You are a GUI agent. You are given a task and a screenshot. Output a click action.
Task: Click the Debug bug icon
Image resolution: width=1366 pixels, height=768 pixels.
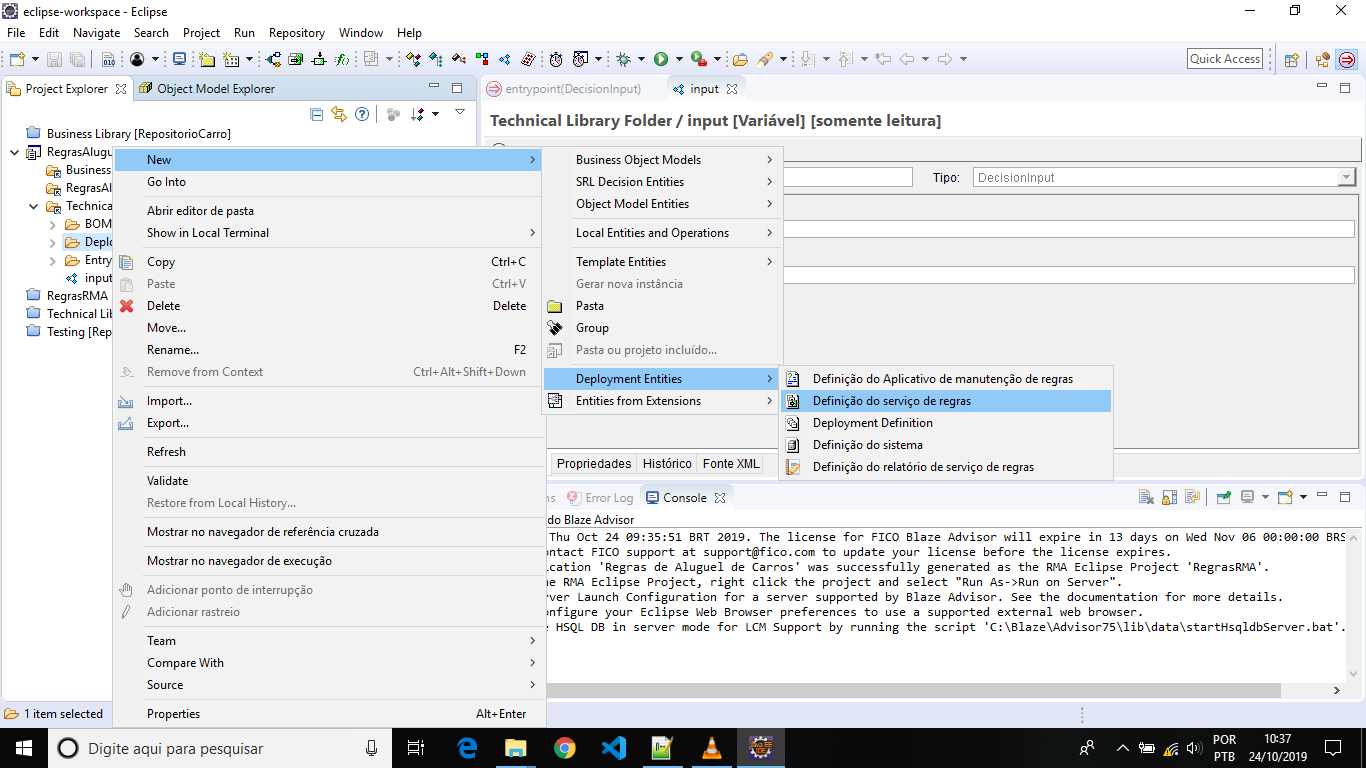[x=623, y=59]
